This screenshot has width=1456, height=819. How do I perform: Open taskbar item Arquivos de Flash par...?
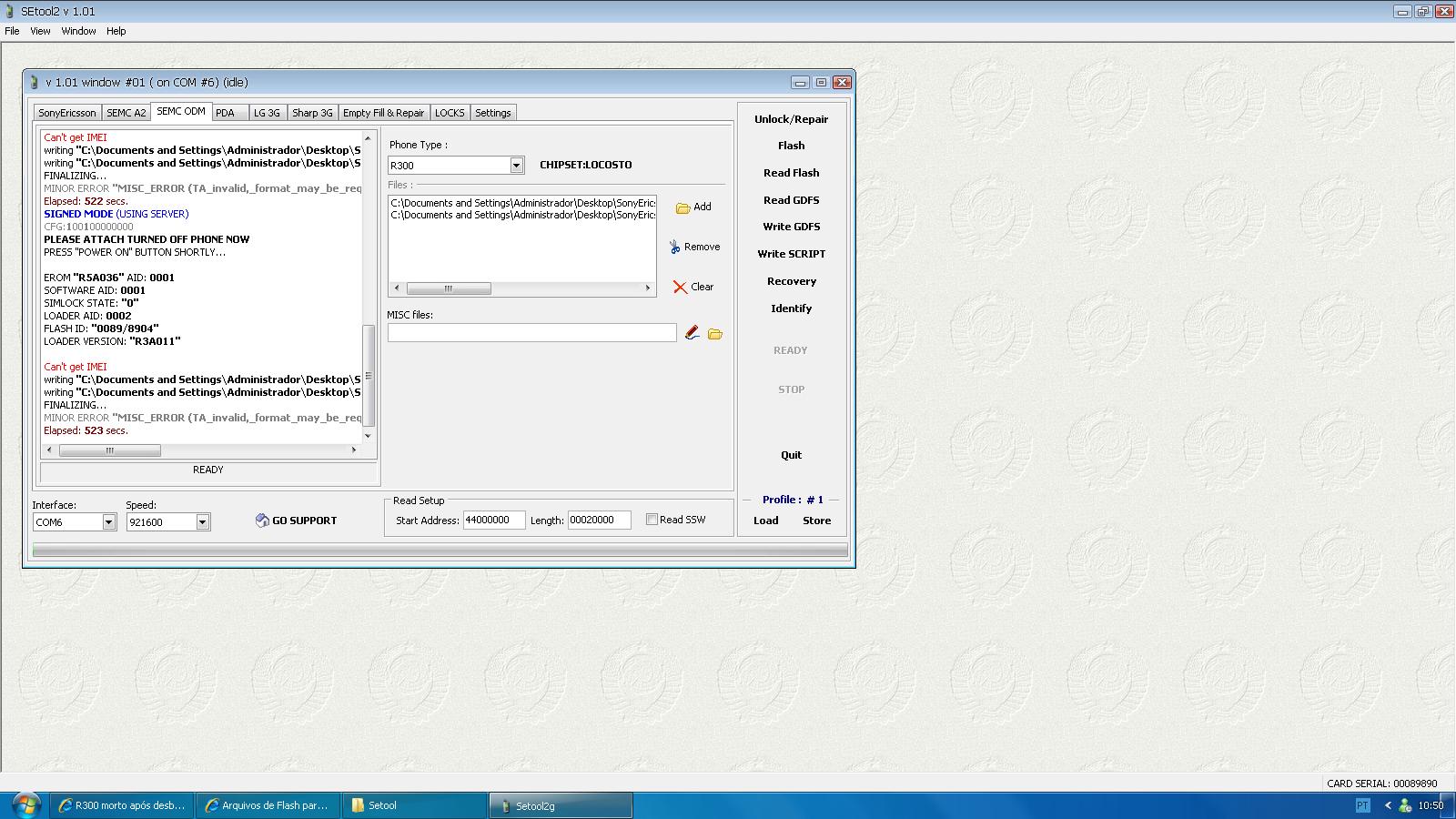click(268, 805)
